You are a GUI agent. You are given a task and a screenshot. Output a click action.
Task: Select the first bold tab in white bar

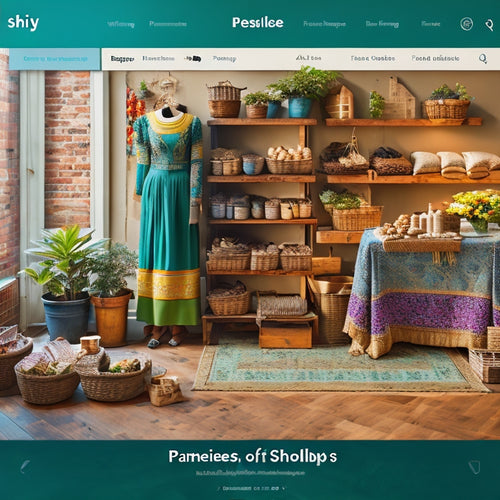(122, 59)
